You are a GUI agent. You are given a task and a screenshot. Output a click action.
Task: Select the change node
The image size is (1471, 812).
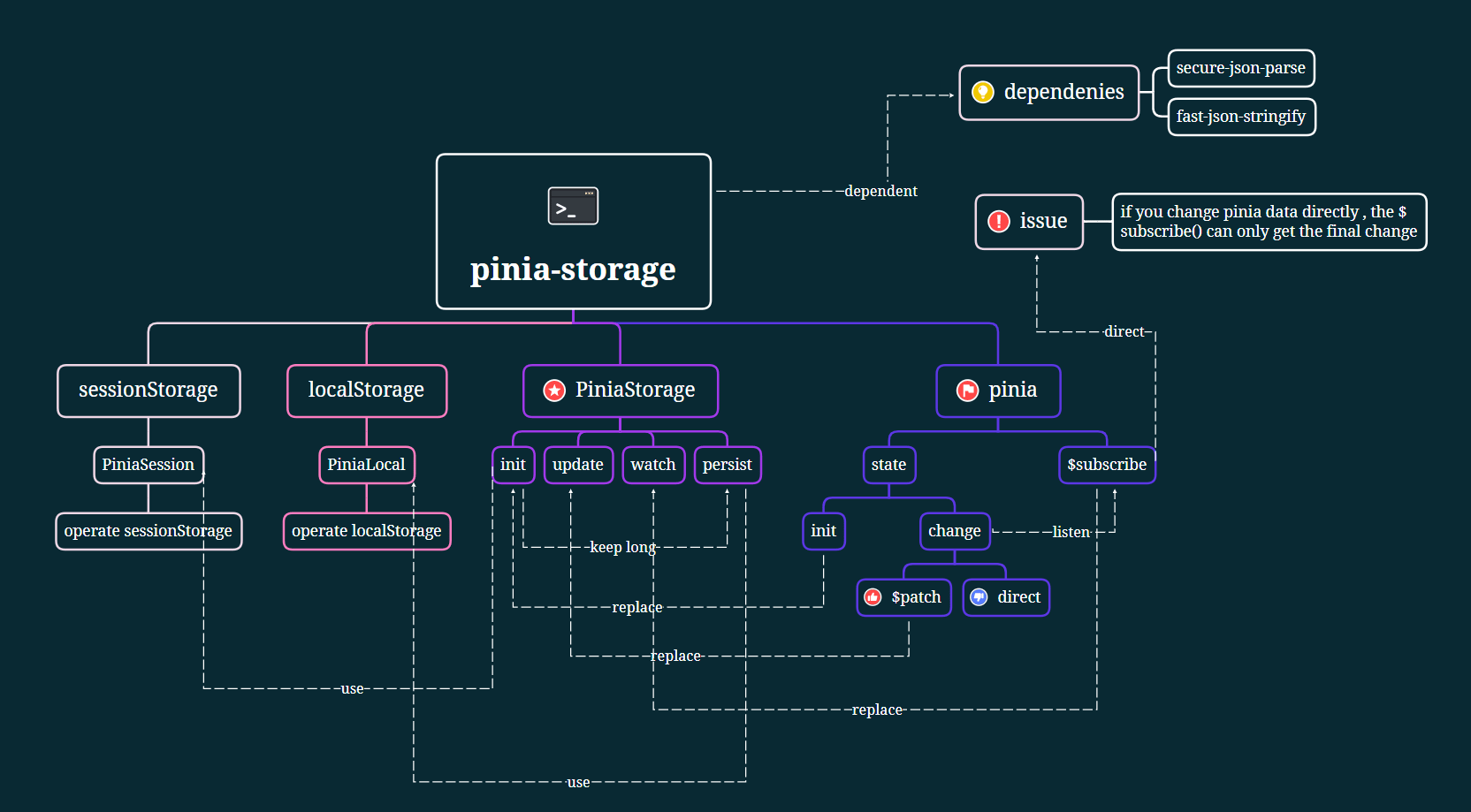point(955,531)
